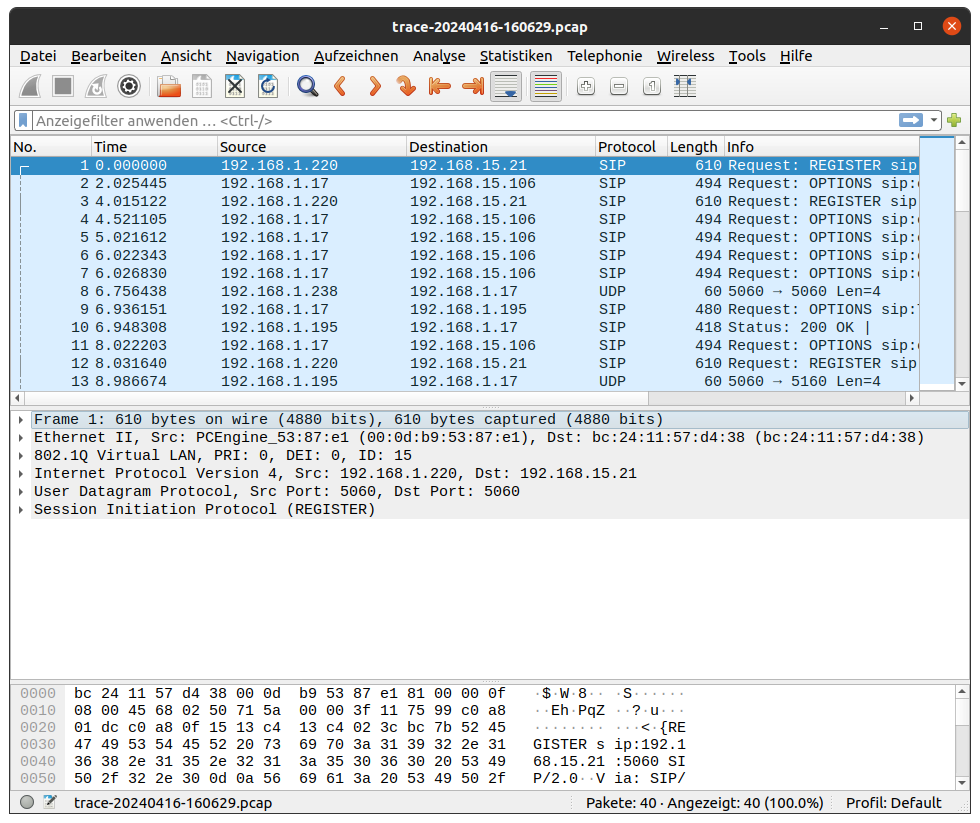Expand the Ethernet II frame details

[x=19, y=437]
